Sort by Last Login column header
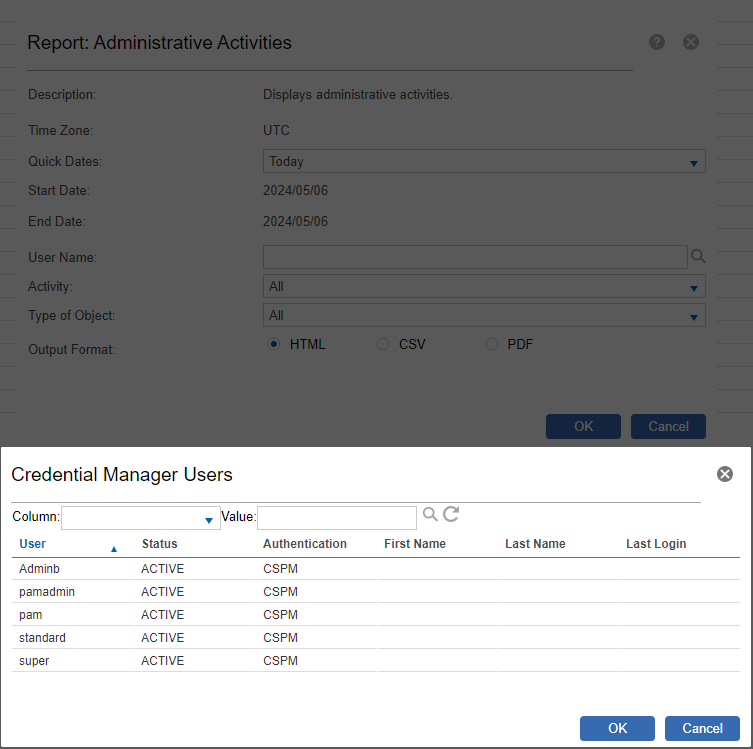 656,544
